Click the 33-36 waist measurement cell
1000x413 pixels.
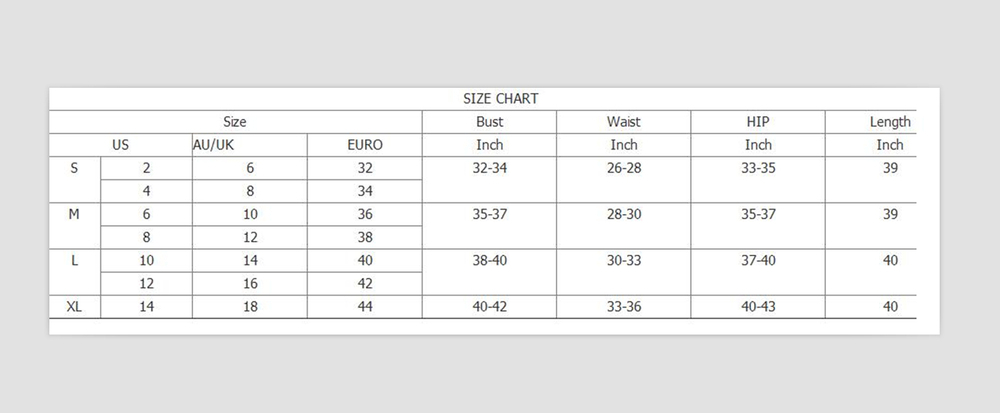tap(624, 306)
